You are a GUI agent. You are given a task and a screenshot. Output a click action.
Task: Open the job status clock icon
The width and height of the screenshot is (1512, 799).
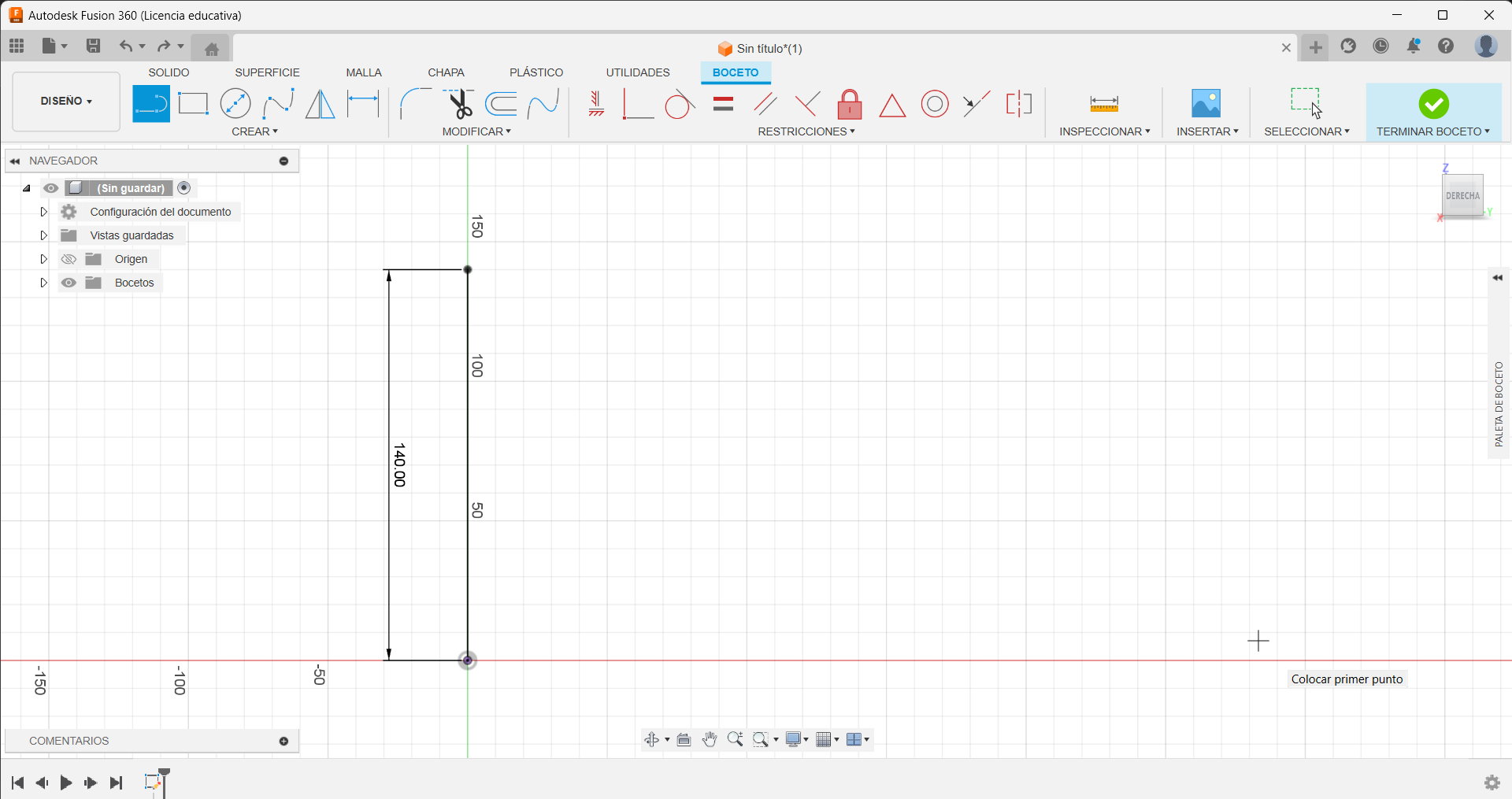point(1380,46)
